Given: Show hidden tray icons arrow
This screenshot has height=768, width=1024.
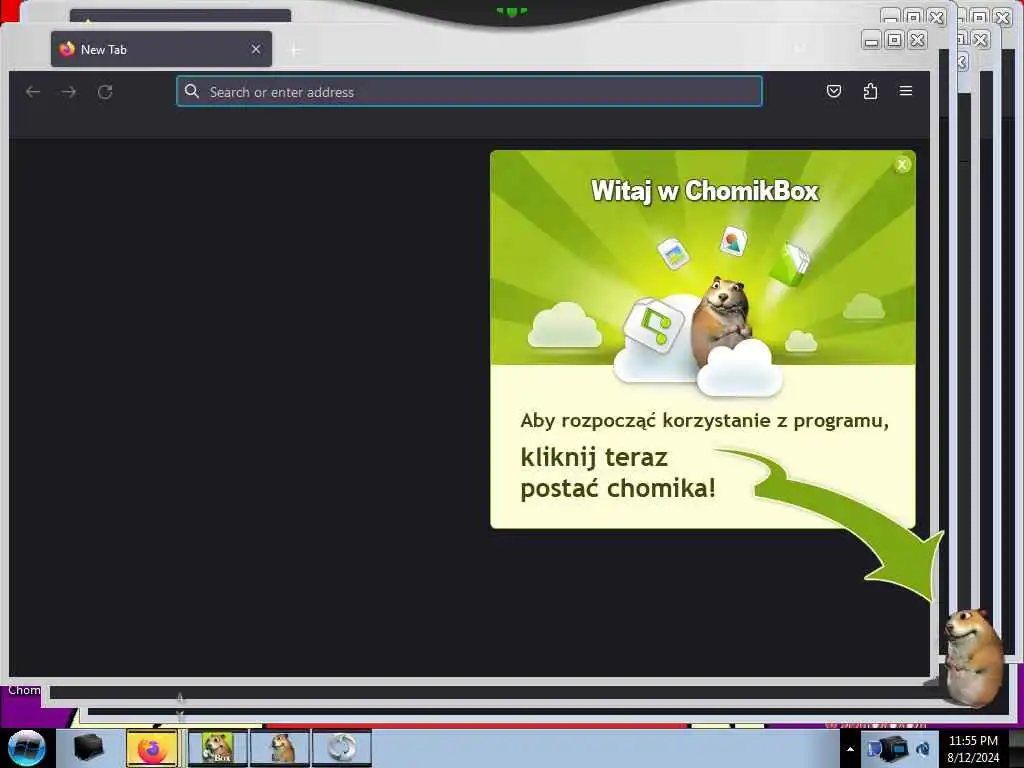Looking at the screenshot, I should (x=850, y=749).
